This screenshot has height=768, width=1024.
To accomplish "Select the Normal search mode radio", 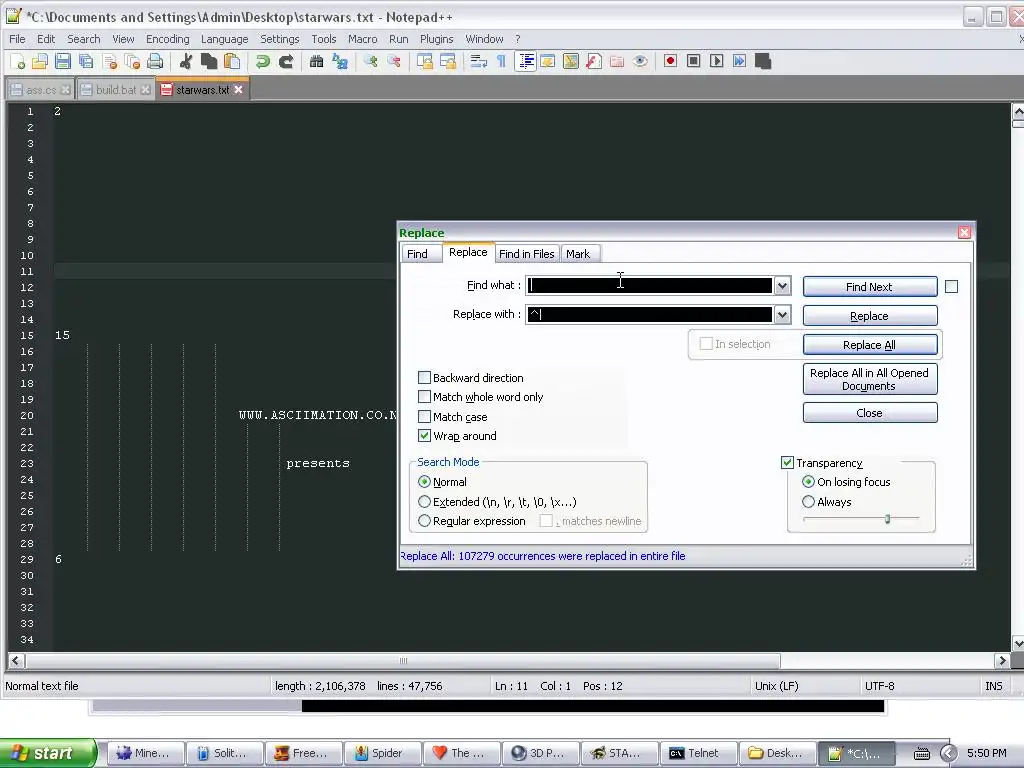I will tap(424, 482).
